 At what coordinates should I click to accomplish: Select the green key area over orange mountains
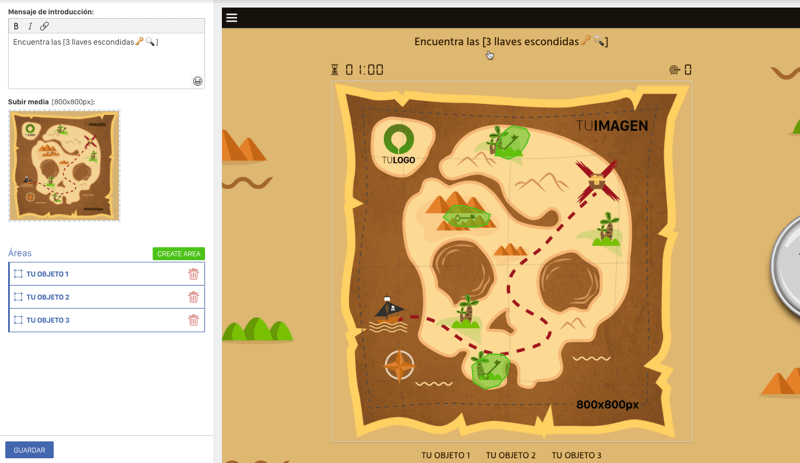point(467,217)
